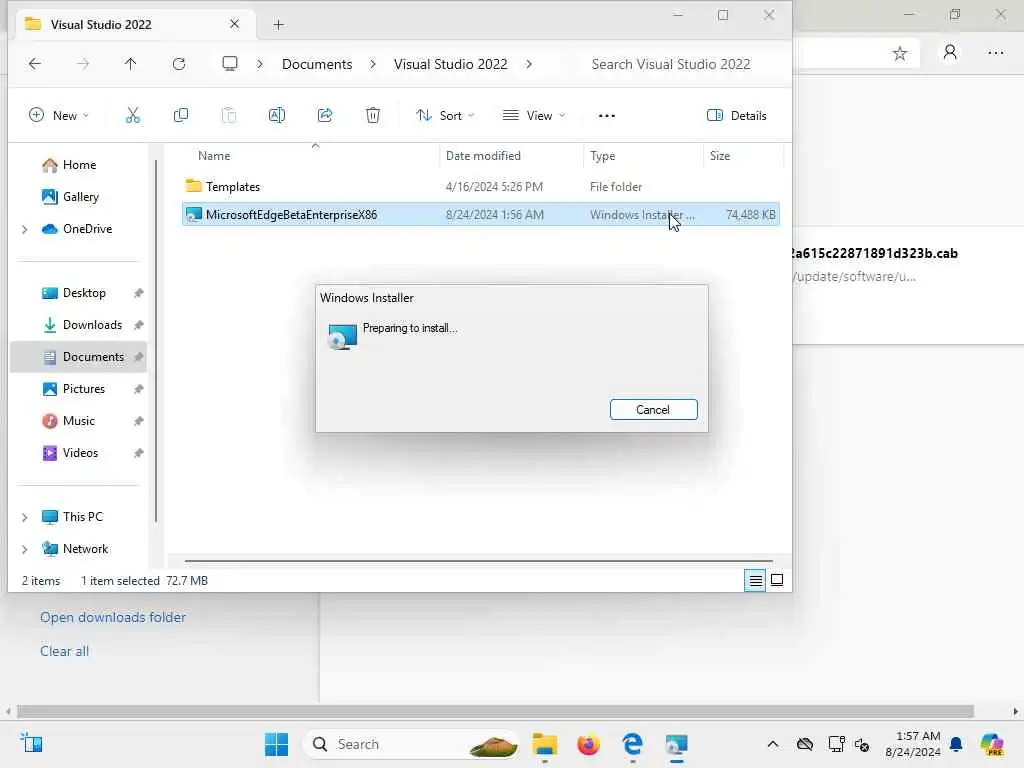Select Home in navigation pane
Screen dimensions: 1024x768
pos(79,165)
